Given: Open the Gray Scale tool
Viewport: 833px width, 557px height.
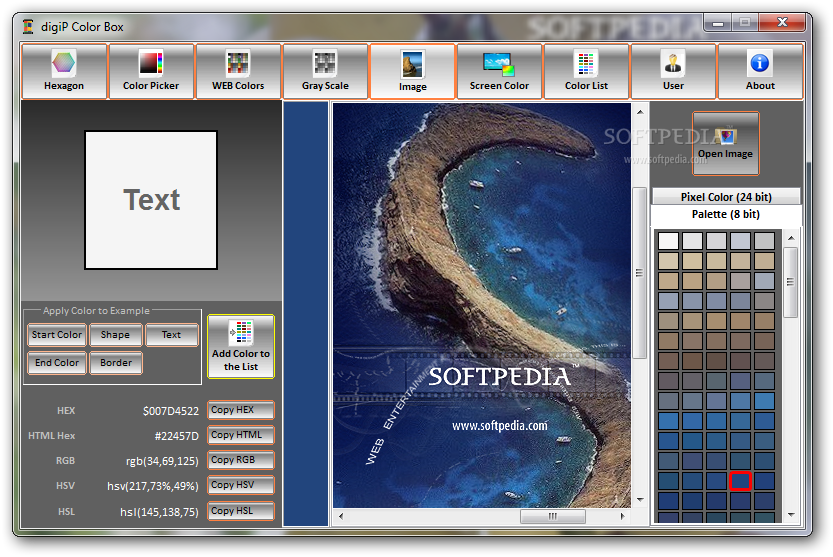Looking at the screenshot, I should [326, 71].
